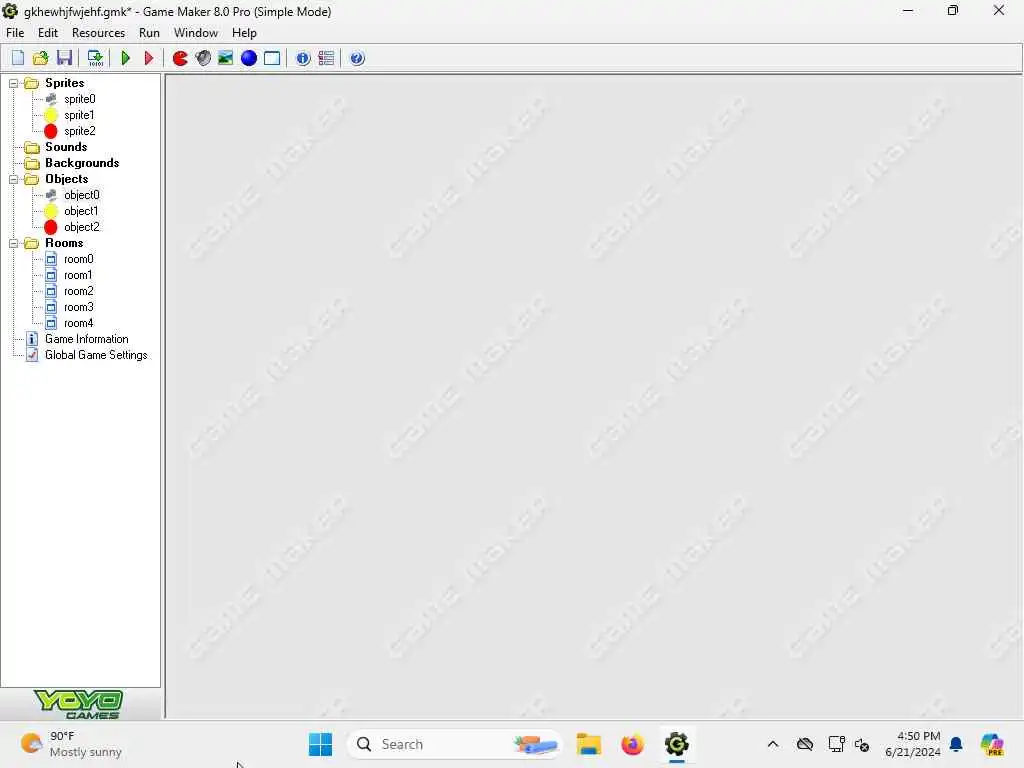This screenshot has width=1024, height=768.
Task: Create an object using the blue ball icon
Action: click(249, 58)
